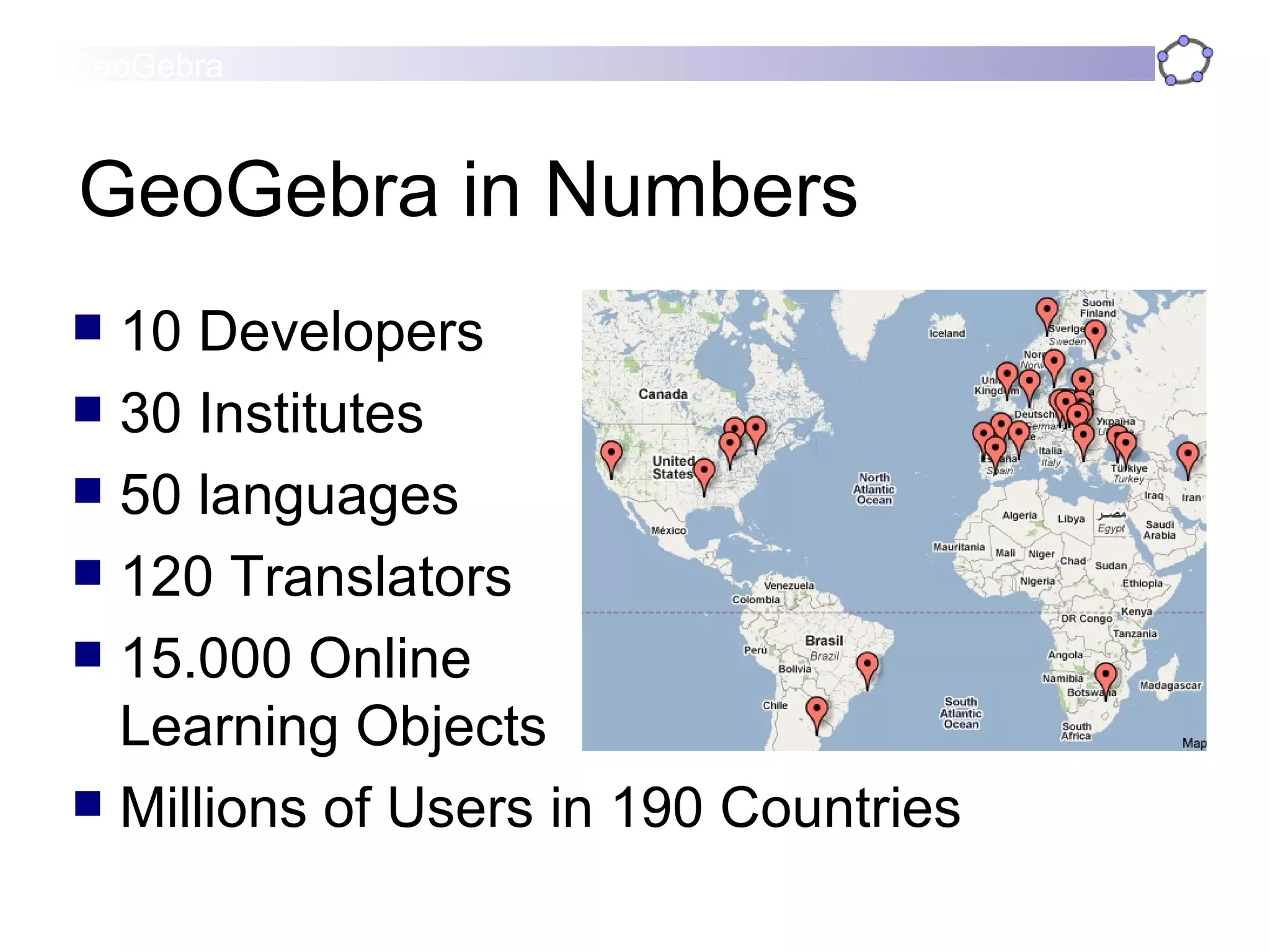1270x952 pixels.
Task: Click the 'South Africa' map label
Action: pyautogui.click(x=1076, y=731)
